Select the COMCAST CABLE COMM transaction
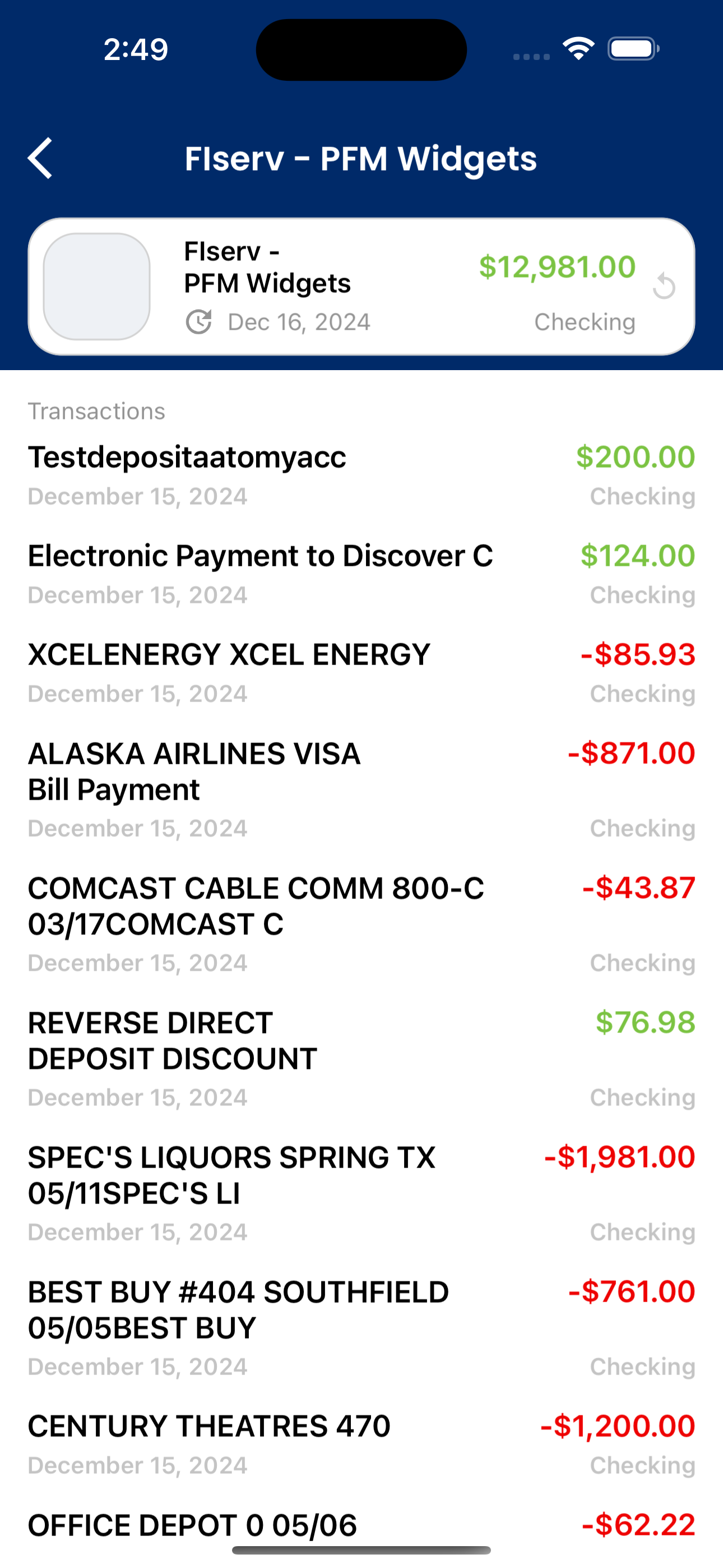Image resolution: width=723 pixels, height=1568 pixels. click(361, 924)
